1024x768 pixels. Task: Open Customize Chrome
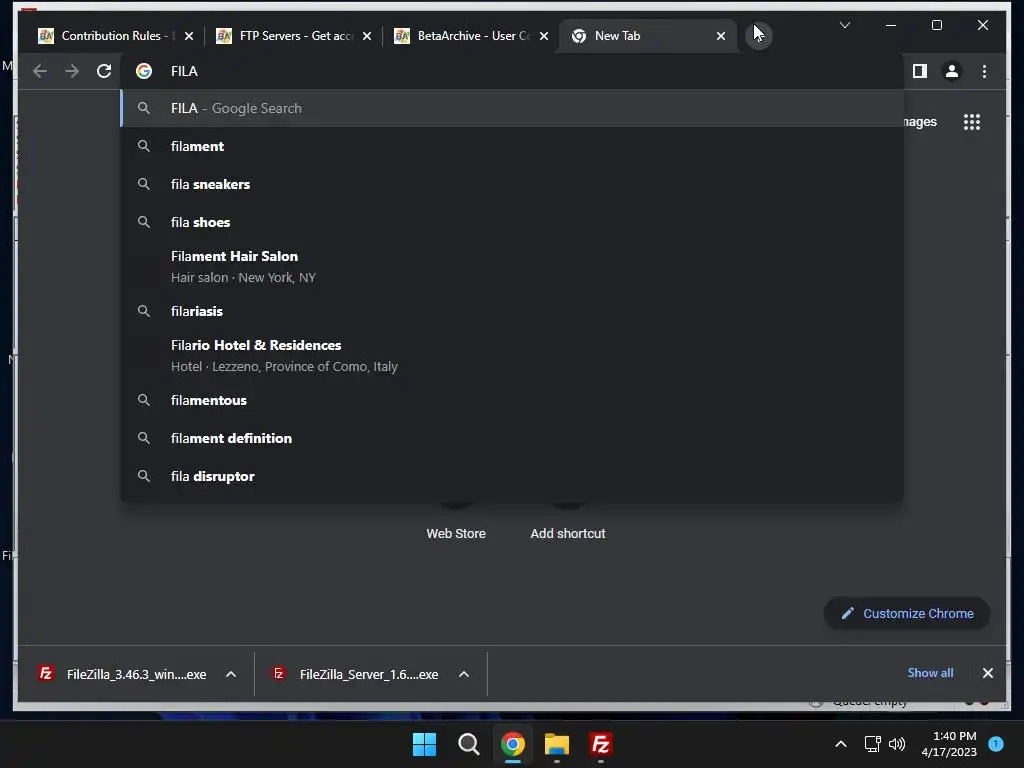pyautogui.click(x=907, y=613)
